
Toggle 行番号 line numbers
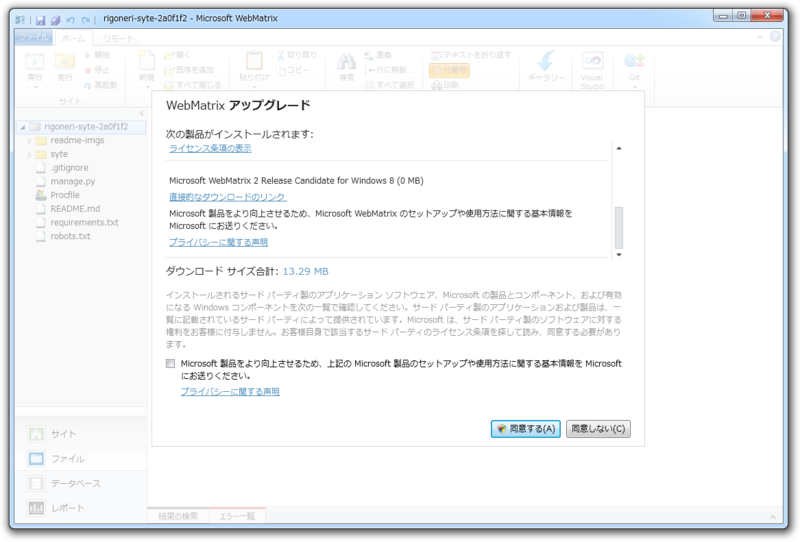click(x=449, y=70)
